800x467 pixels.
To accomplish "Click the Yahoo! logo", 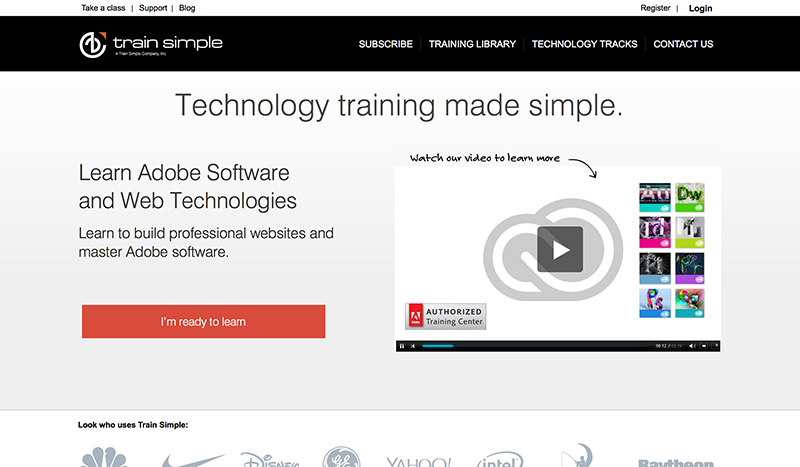I will click(x=419, y=461).
